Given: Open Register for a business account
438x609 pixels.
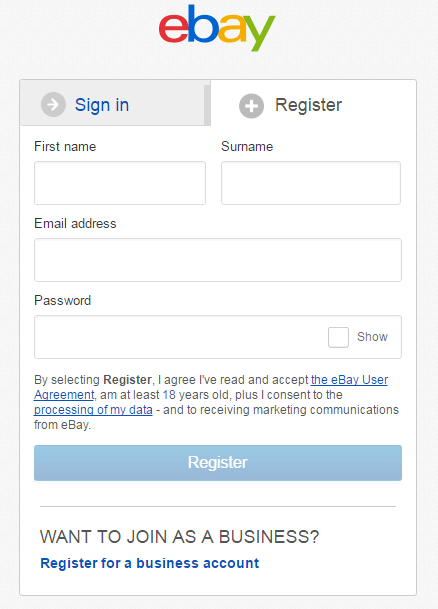Looking at the screenshot, I should click(149, 563).
